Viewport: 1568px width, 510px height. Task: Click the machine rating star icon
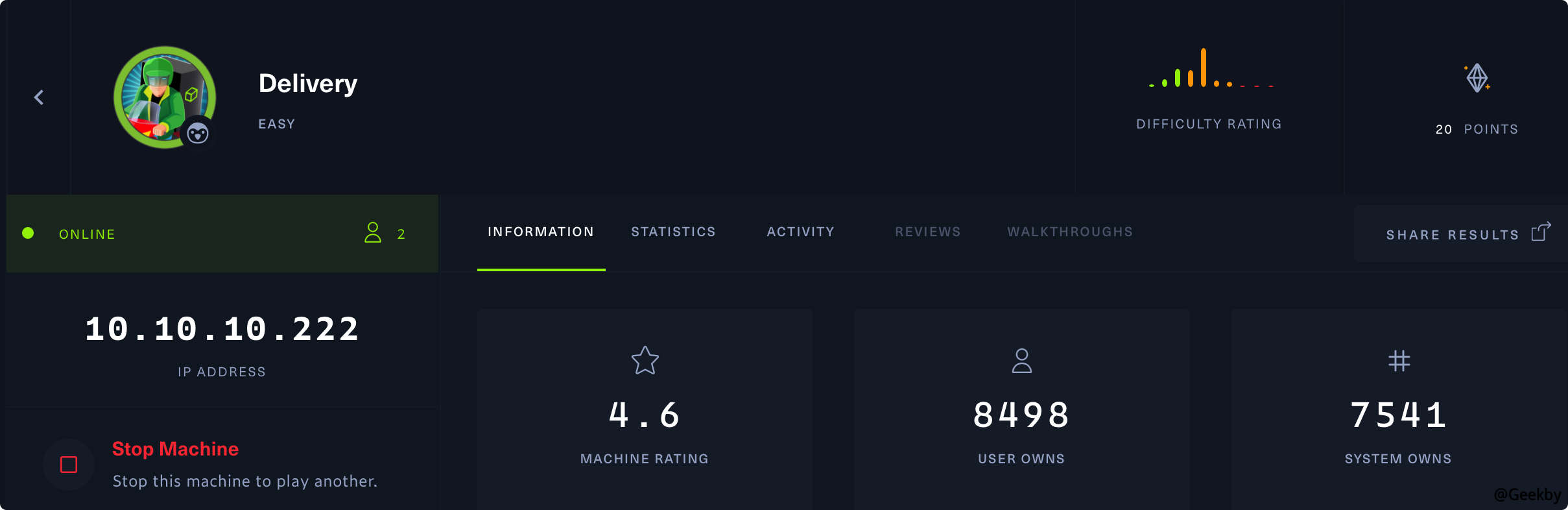(x=645, y=361)
